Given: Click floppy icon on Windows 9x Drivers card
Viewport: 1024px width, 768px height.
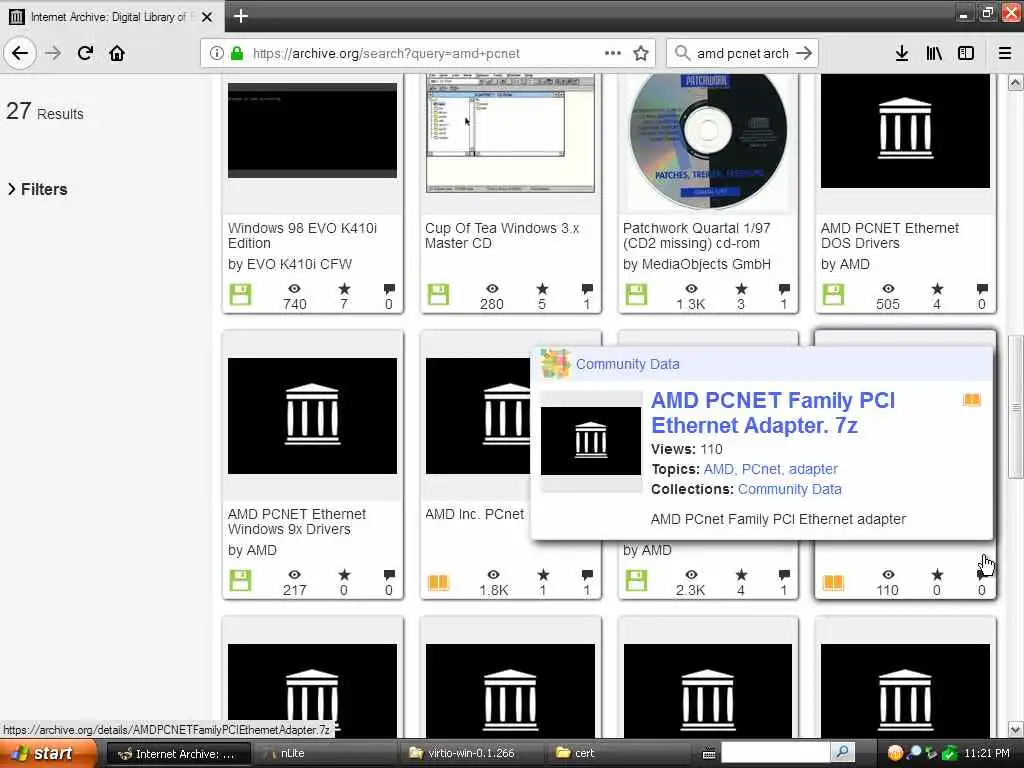Looking at the screenshot, I should (x=240, y=581).
